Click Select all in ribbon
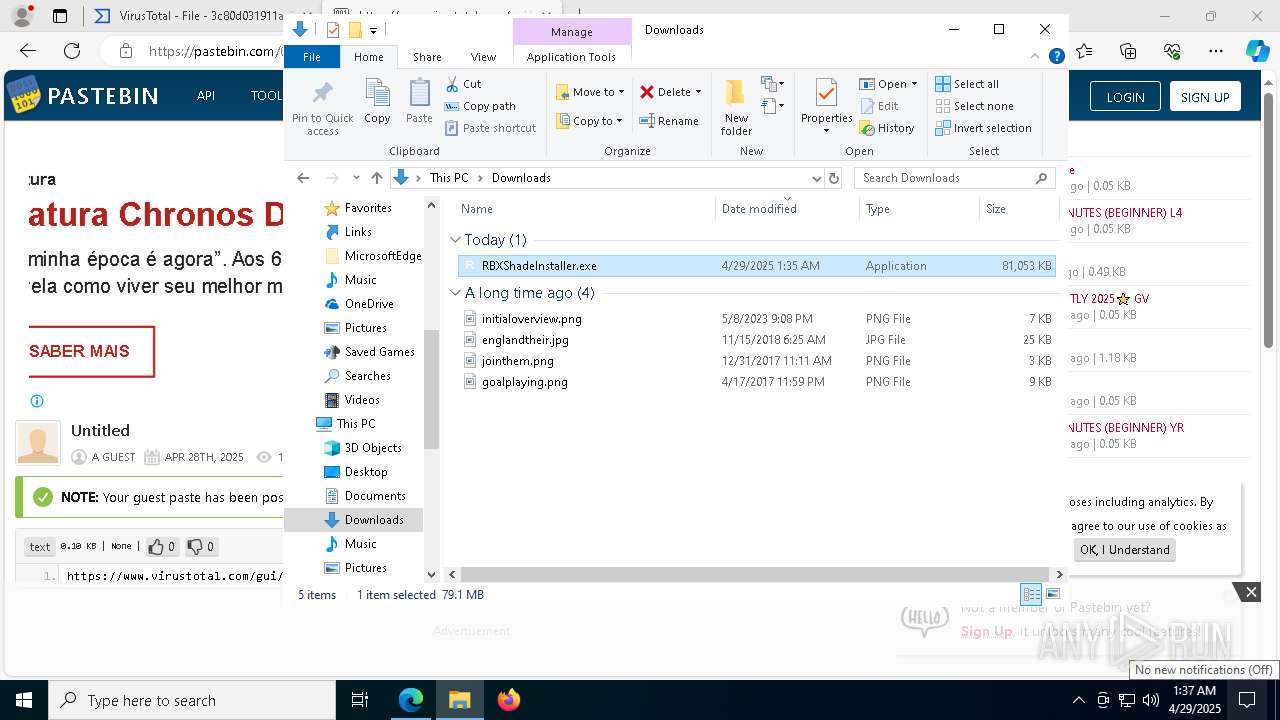Viewport: 1280px width, 720px height. click(967, 84)
